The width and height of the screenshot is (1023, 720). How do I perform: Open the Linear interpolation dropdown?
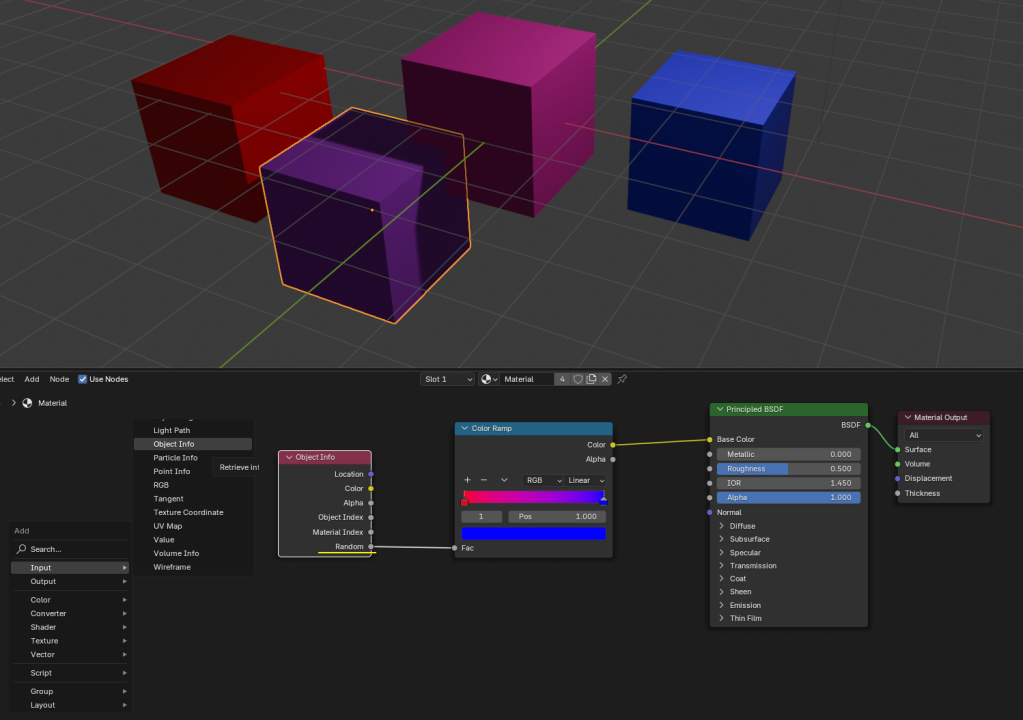tap(587, 480)
